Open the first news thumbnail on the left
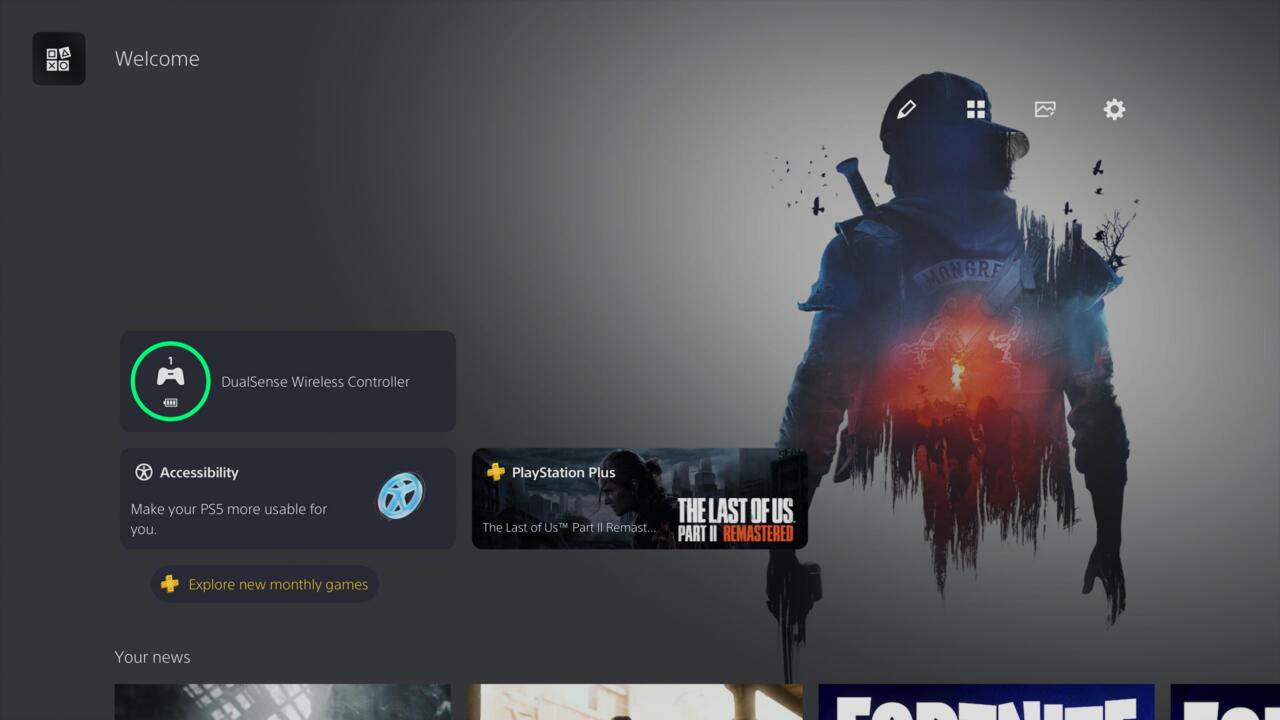Image resolution: width=1280 pixels, height=720 pixels. (x=282, y=702)
